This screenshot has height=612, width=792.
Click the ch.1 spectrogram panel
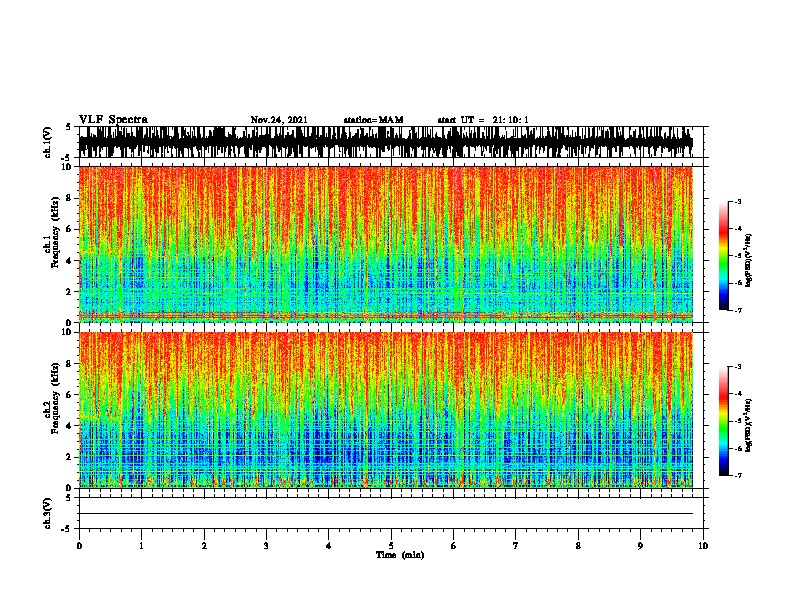pos(386,244)
